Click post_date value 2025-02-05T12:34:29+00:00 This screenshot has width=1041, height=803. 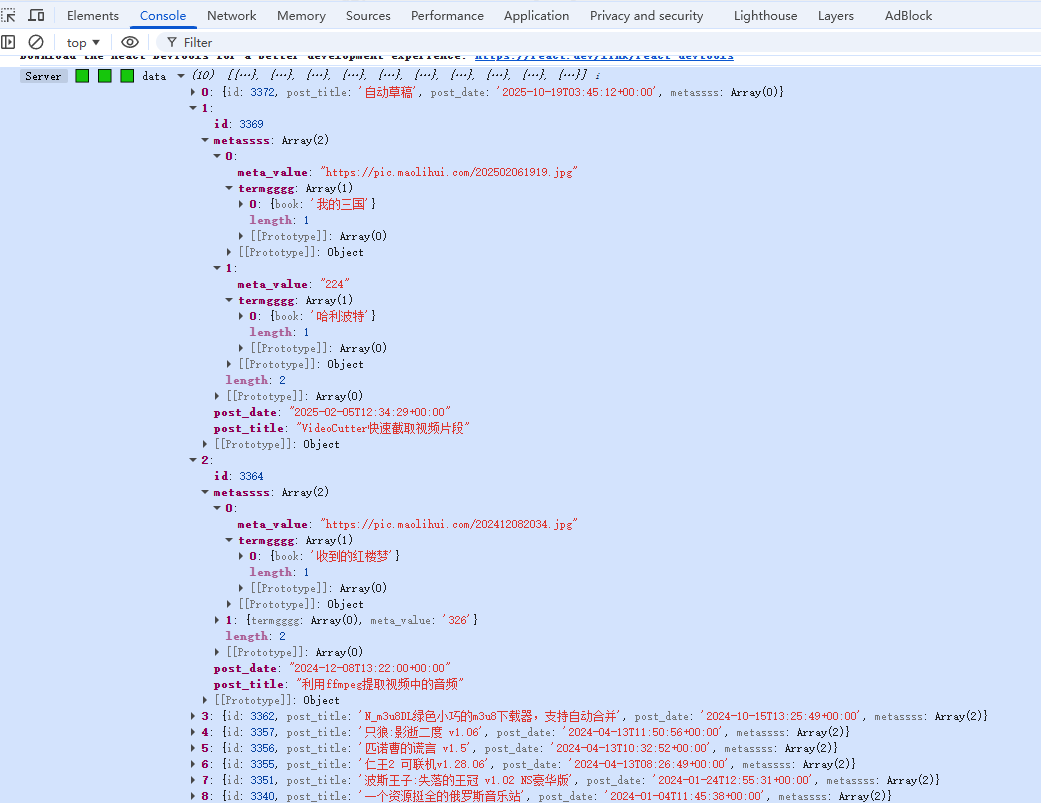point(370,412)
